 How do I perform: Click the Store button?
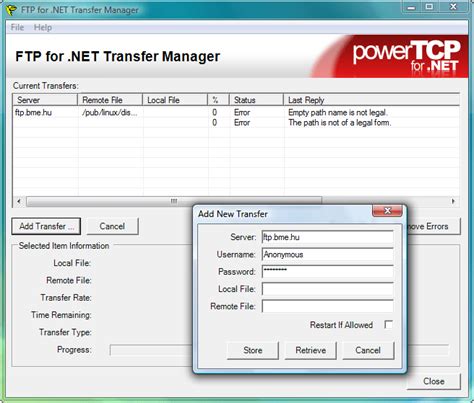253,350
